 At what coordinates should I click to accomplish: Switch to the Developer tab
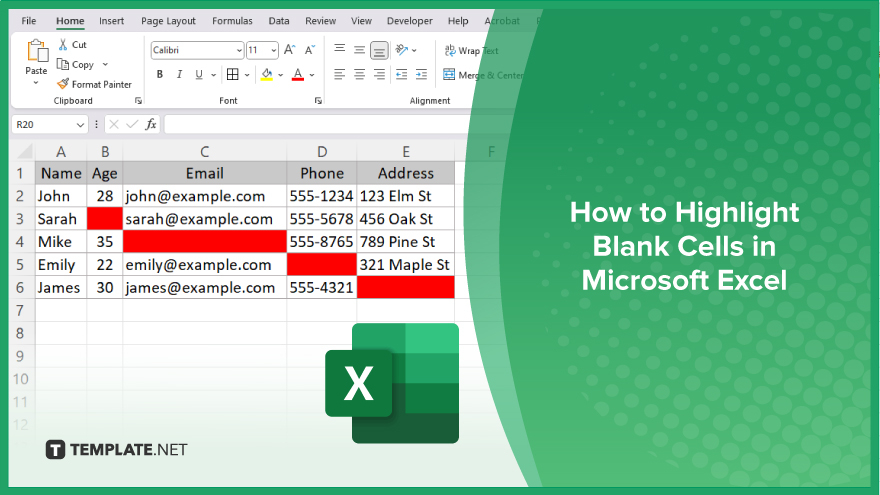[x=410, y=21]
